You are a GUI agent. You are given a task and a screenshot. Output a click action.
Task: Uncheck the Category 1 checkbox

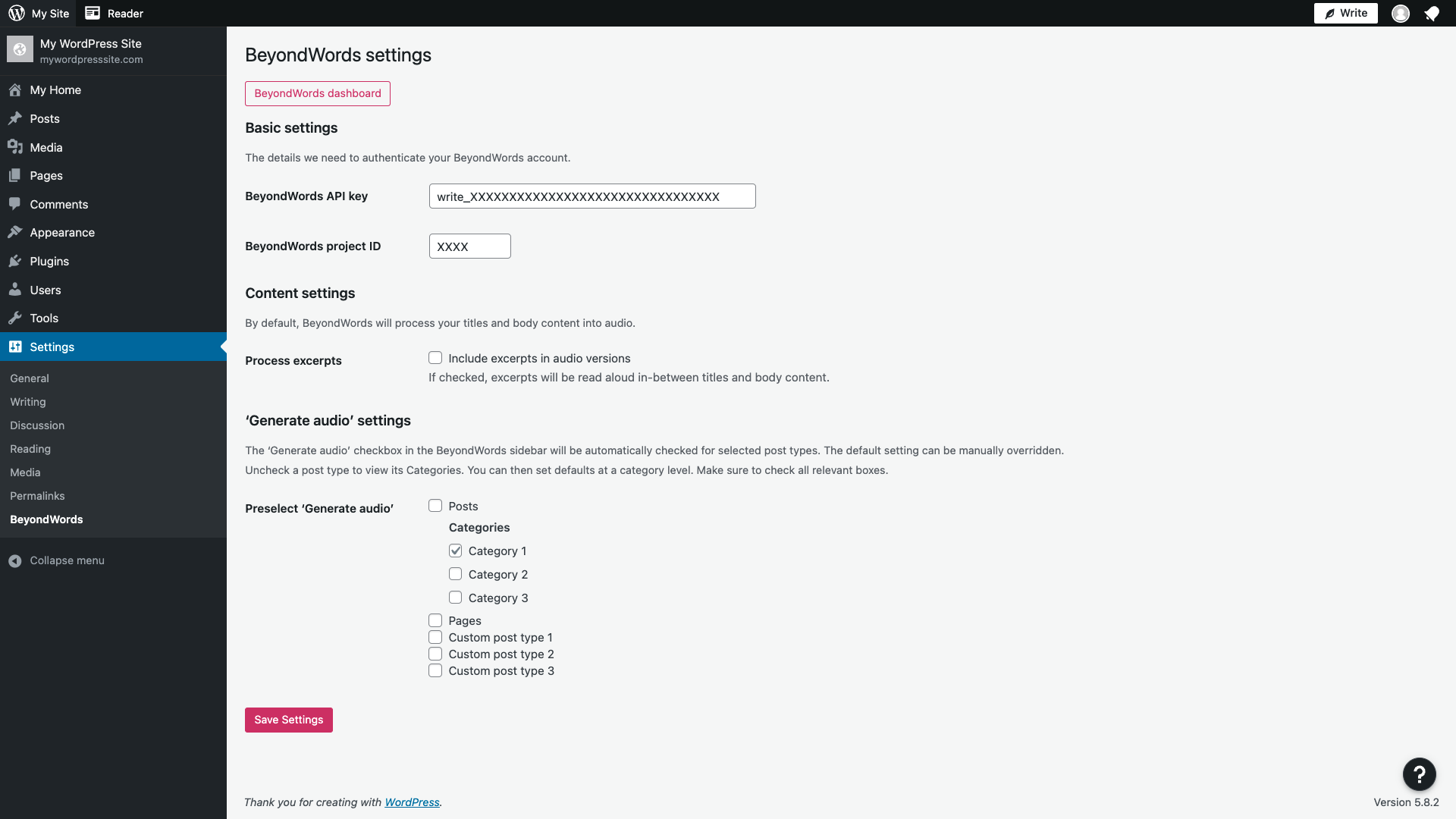455,551
